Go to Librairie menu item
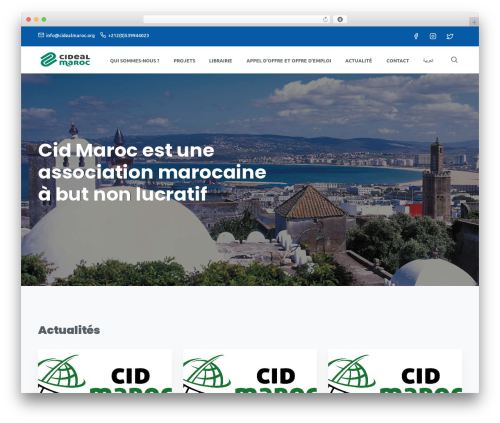This screenshot has width=500, height=423. pyautogui.click(x=220, y=61)
